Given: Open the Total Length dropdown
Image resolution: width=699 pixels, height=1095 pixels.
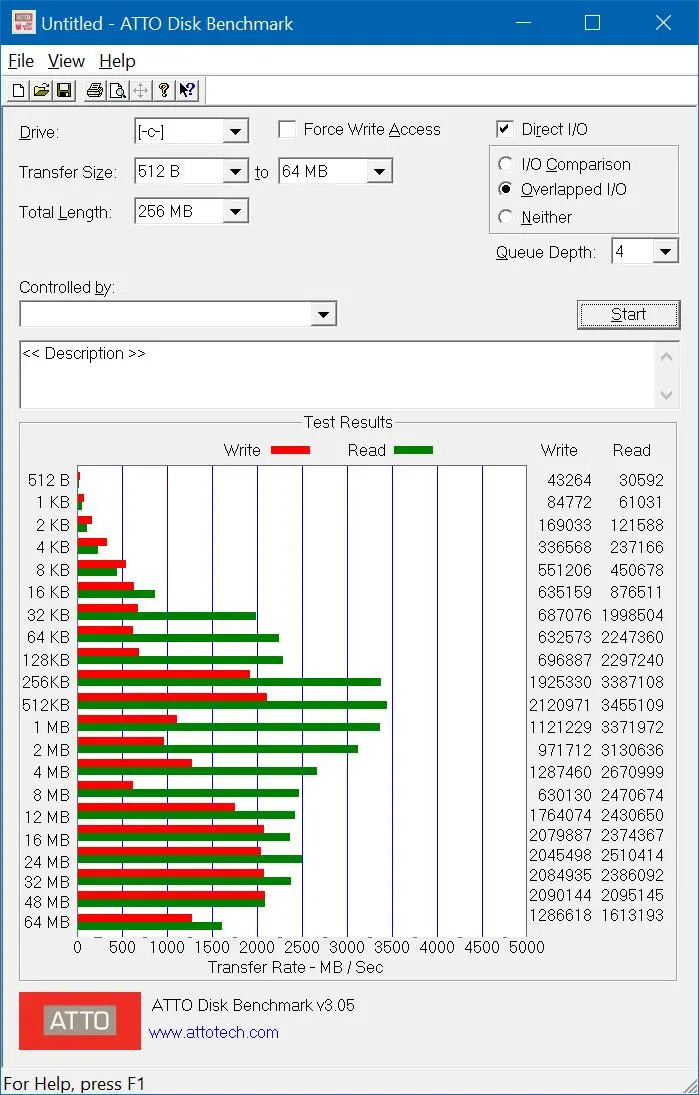Looking at the screenshot, I should 235,211.
